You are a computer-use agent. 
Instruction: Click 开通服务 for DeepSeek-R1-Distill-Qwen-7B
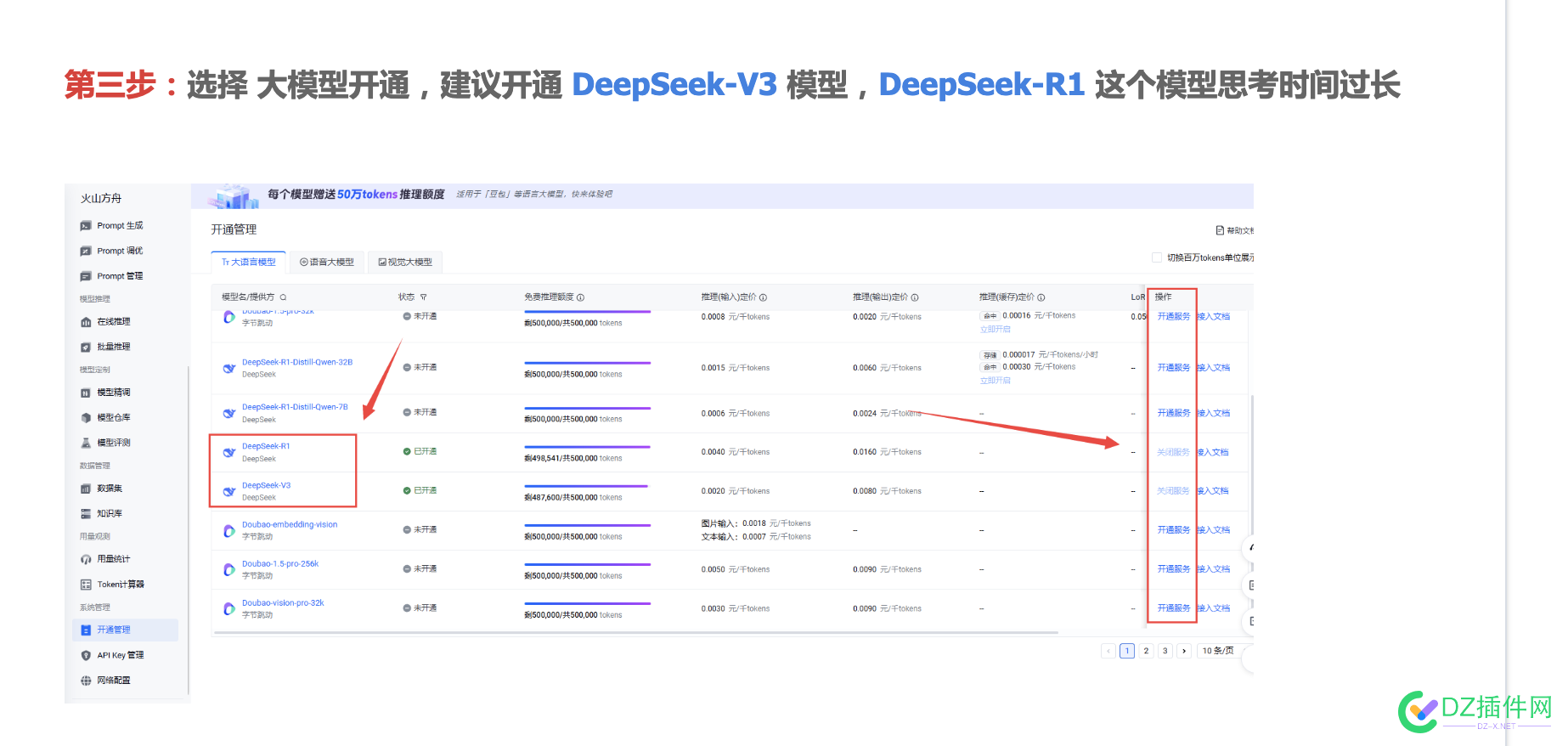1173,413
